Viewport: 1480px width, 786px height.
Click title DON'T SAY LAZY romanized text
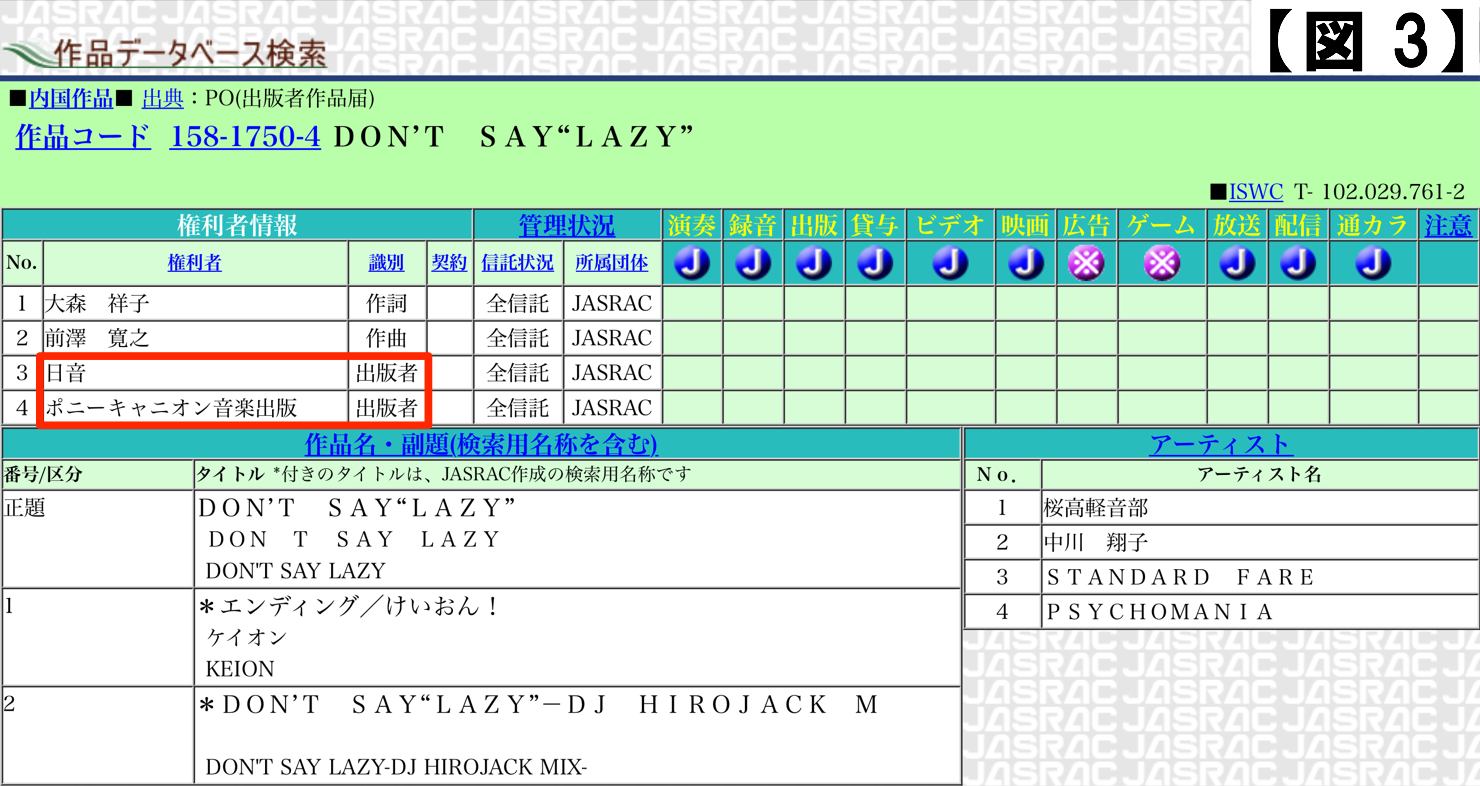click(x=295, y=571)
